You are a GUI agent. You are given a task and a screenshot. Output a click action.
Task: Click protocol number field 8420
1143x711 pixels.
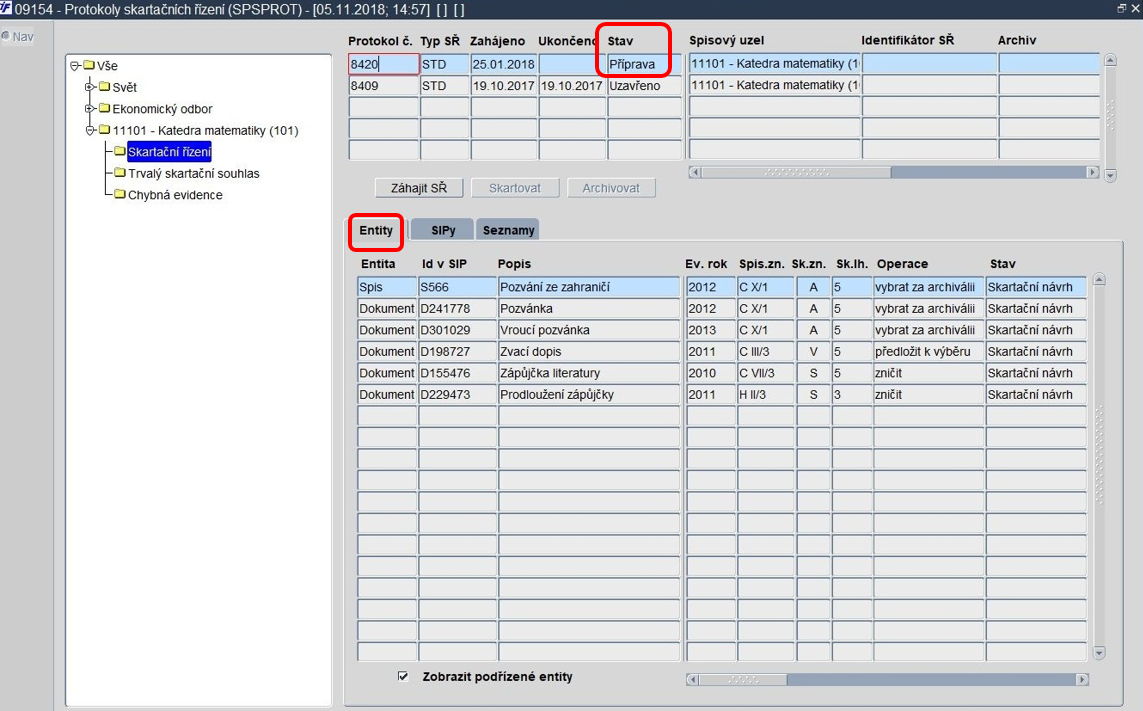(383, 64)
